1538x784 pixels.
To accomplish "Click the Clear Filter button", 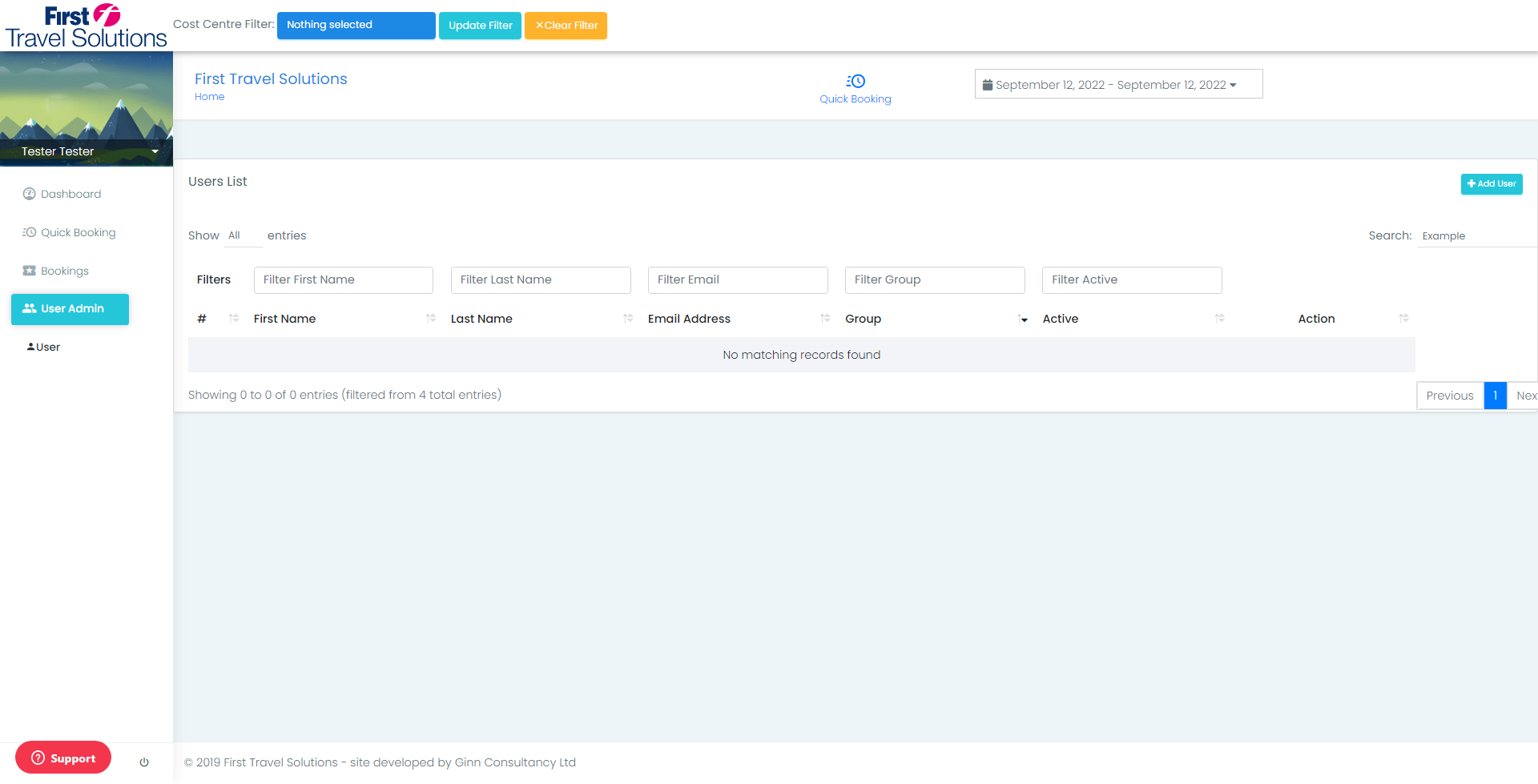I will point(566,25).
